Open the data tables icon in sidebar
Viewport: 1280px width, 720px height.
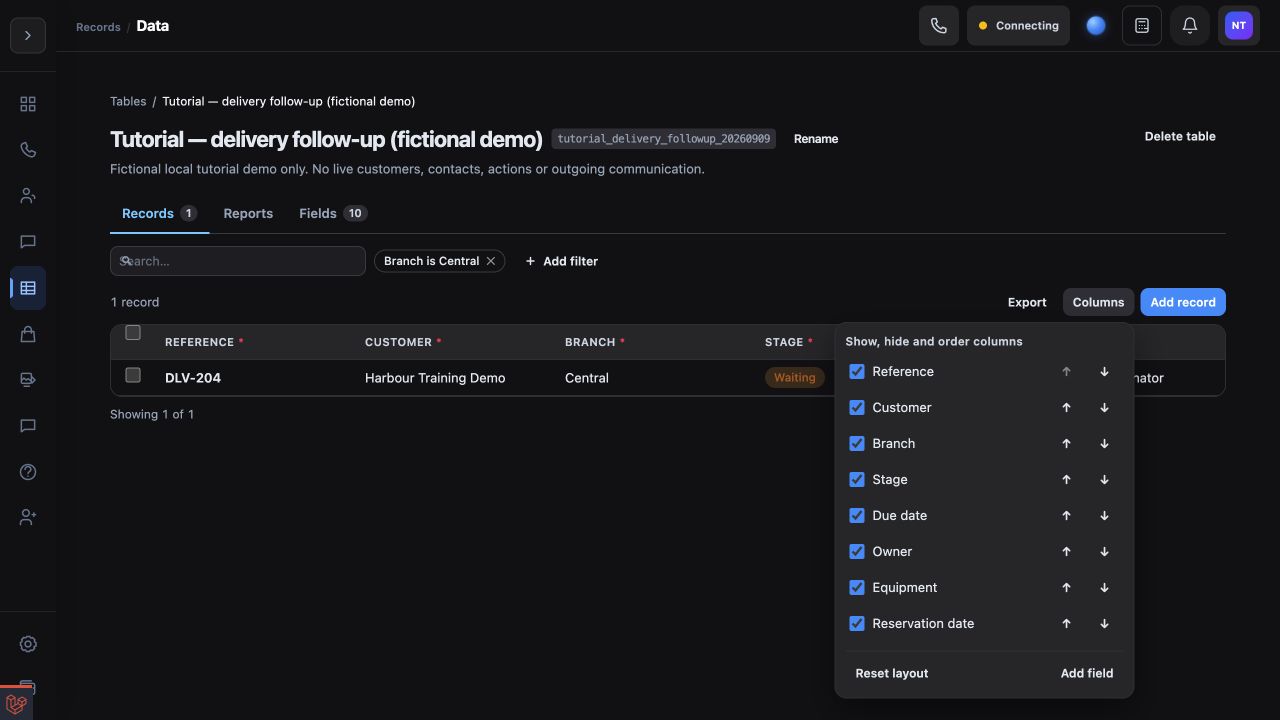pyautogui.click(x=28, y=288)
